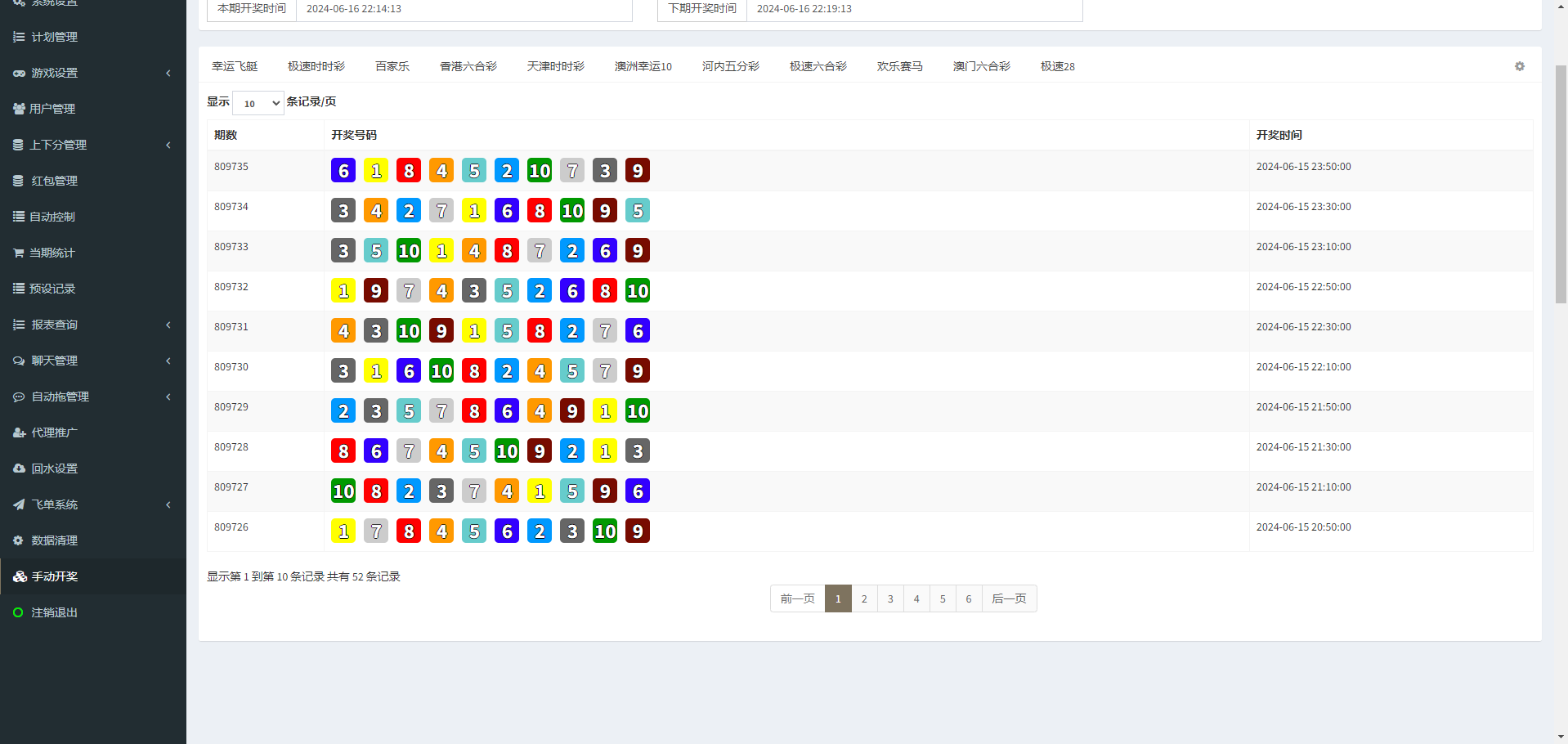
Task: Switch to the 香港六合彩 tab
Action: point(468,66)
